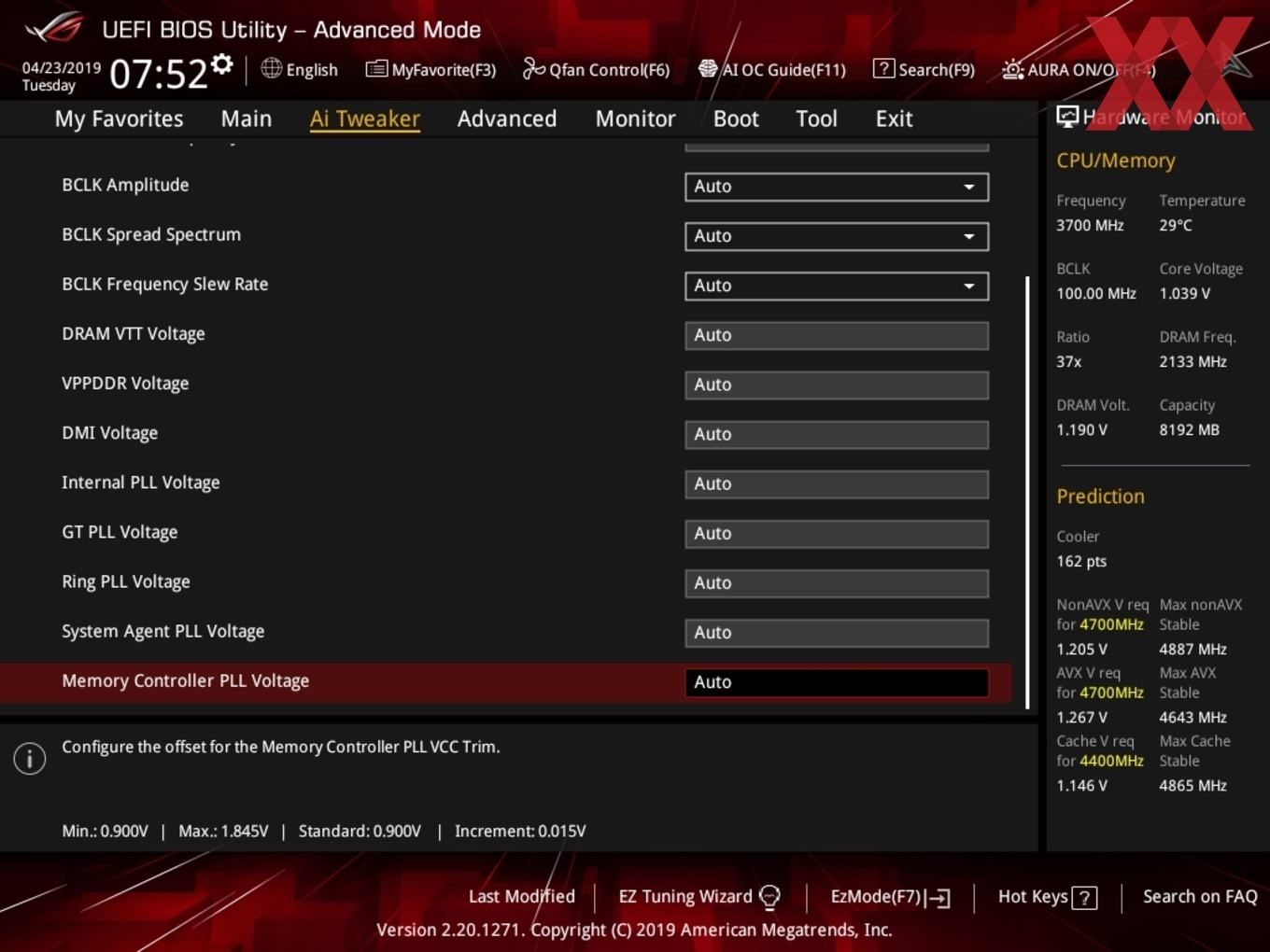Click the 8192 MB capacity value
The width and height of the screenshot is (1270, 952).
click(1189, 429)
